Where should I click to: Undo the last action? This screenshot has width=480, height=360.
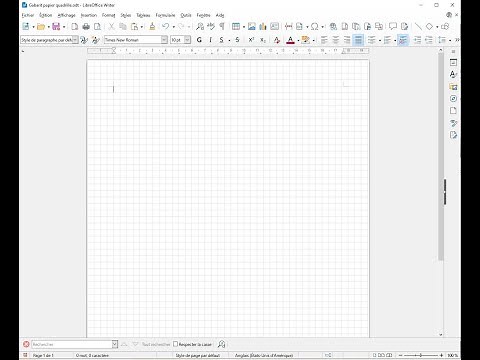[x=166, y=26]
